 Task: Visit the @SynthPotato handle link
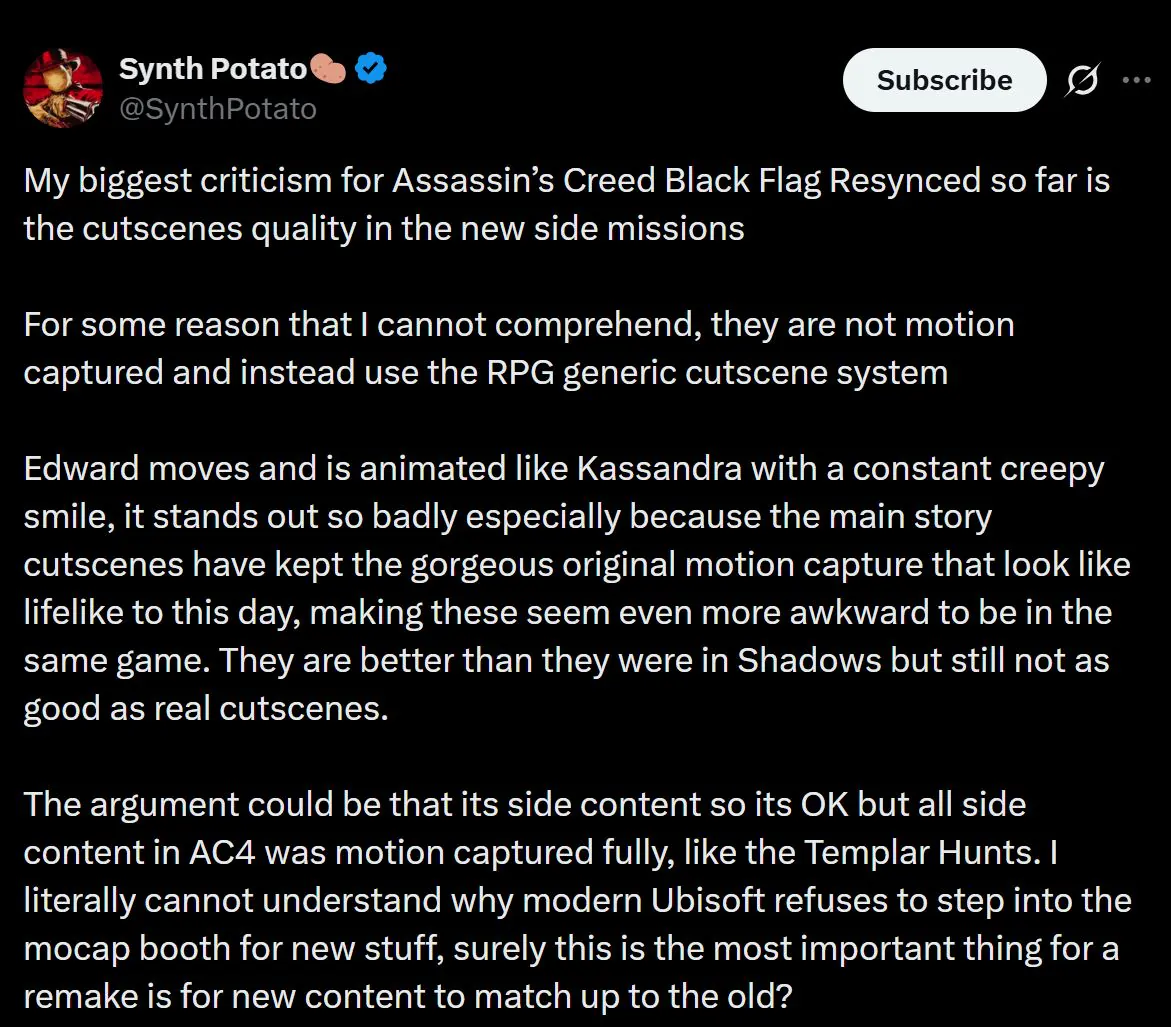click(218, 109)
